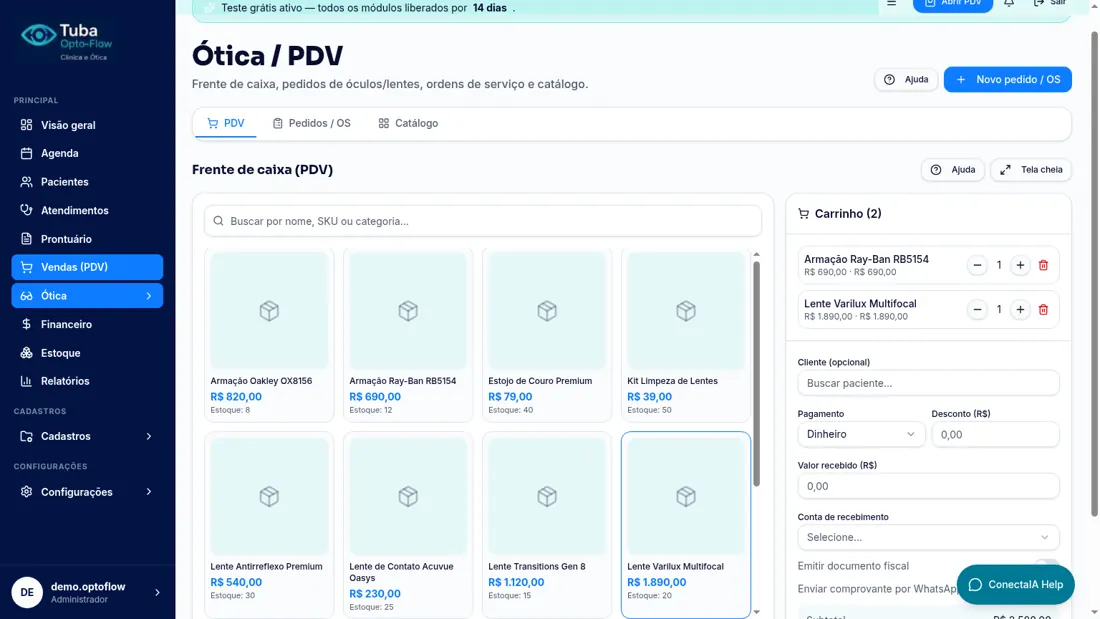Go to Pacientes section
The height and width of the screenshot is (619, 1100).
(x=87, y=182)
